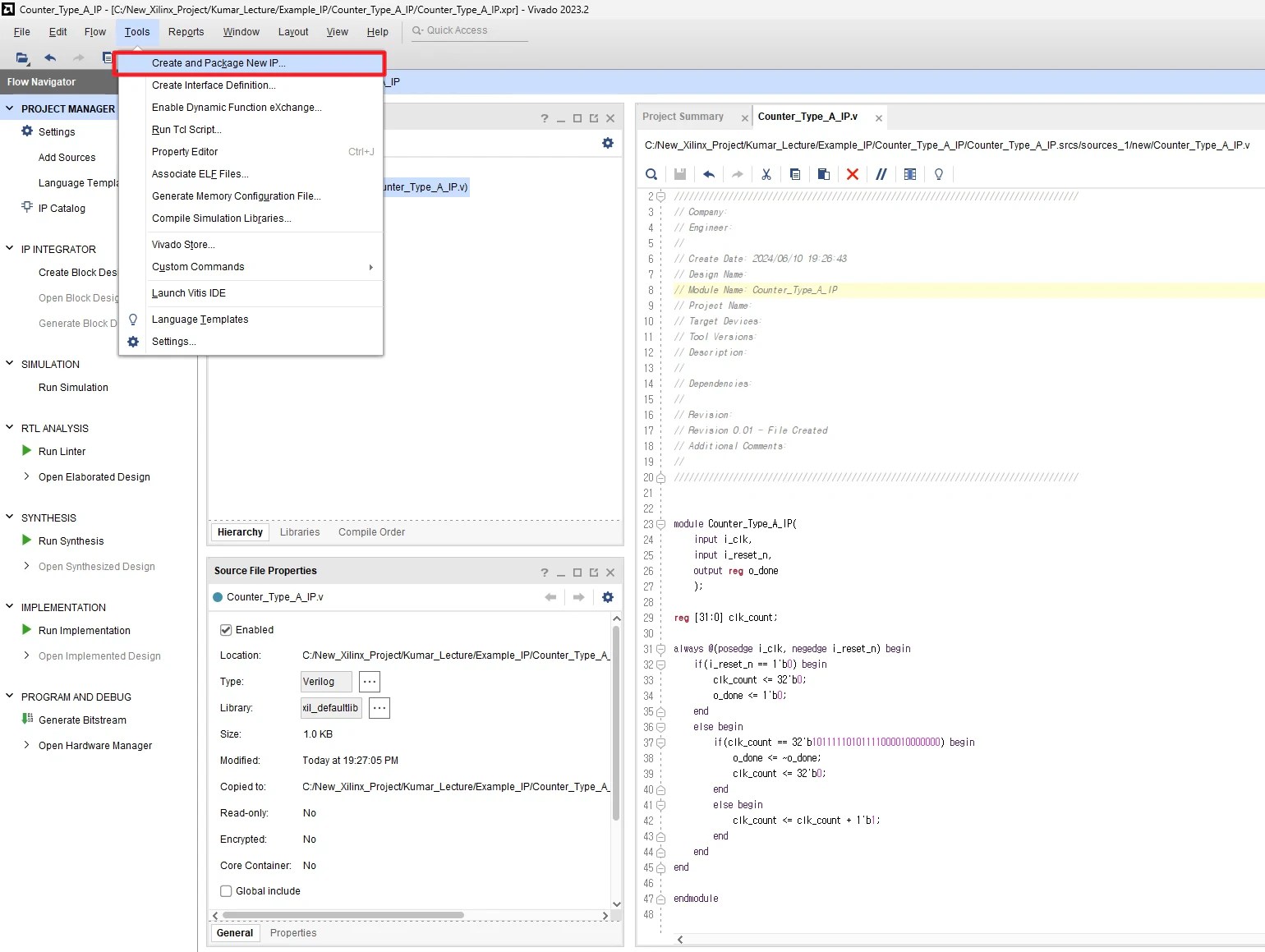The height and width of the screenshot is (952, 1265).
Task: Switch to the Properties tab at bottom
Action: point(293,933)
